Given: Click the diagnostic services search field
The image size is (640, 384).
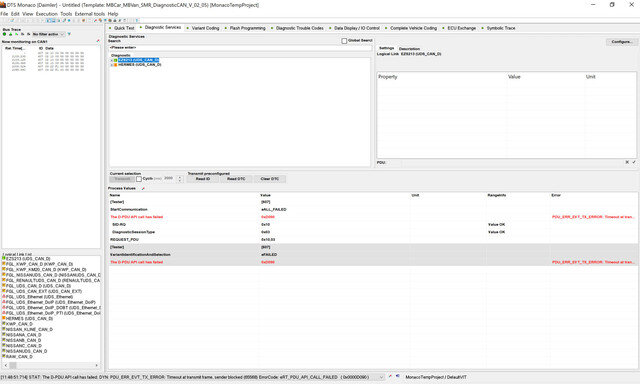Looking at the screenshot, I should pyautogui.click(x=240, y=48).
